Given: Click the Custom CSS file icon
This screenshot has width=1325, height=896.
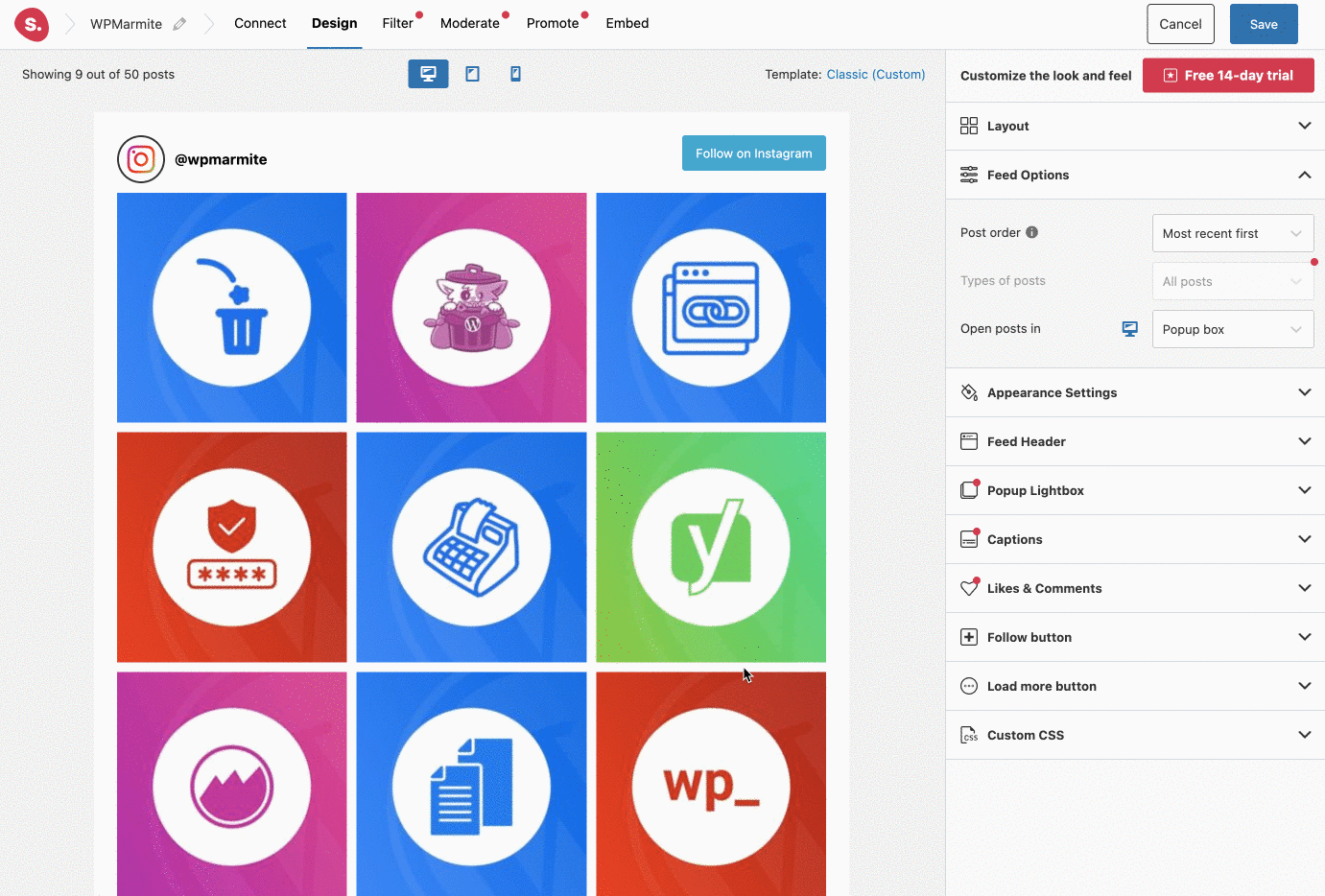Looking at the screenshot, I should pos(969,735).
